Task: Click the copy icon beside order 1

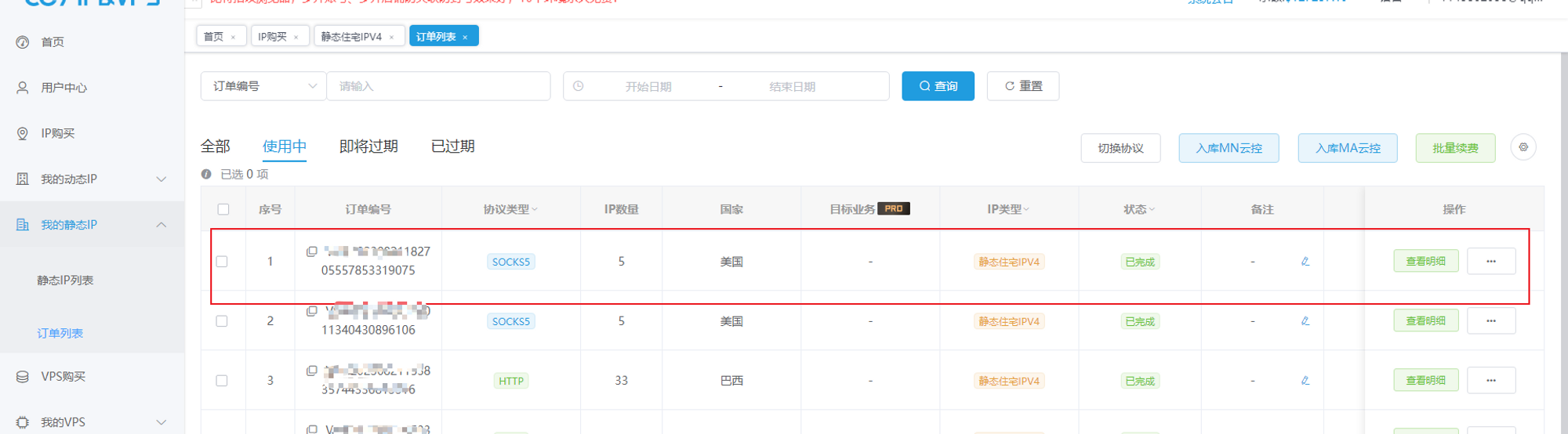Action: tap(312, 251)
